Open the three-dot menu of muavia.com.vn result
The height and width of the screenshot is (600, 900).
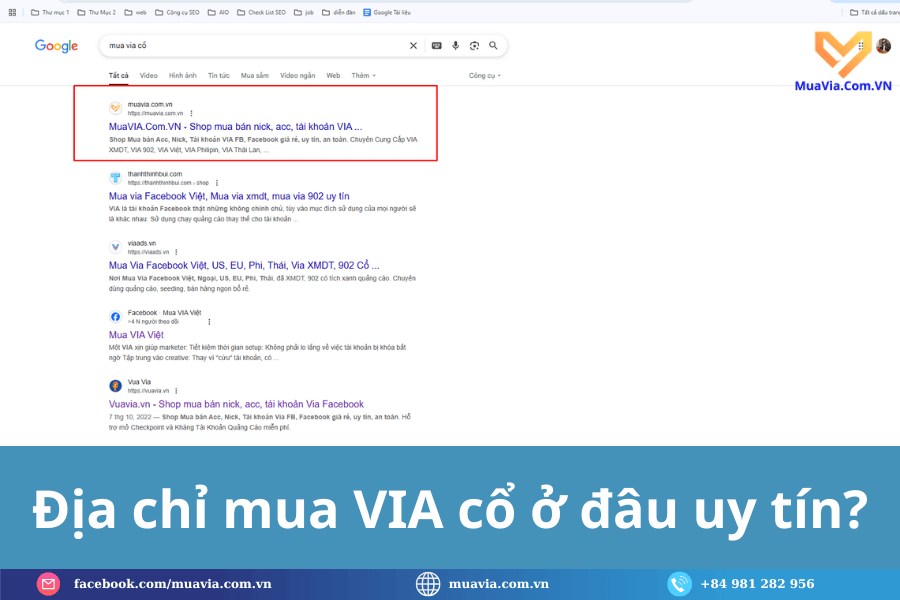(x=192, y=113)
